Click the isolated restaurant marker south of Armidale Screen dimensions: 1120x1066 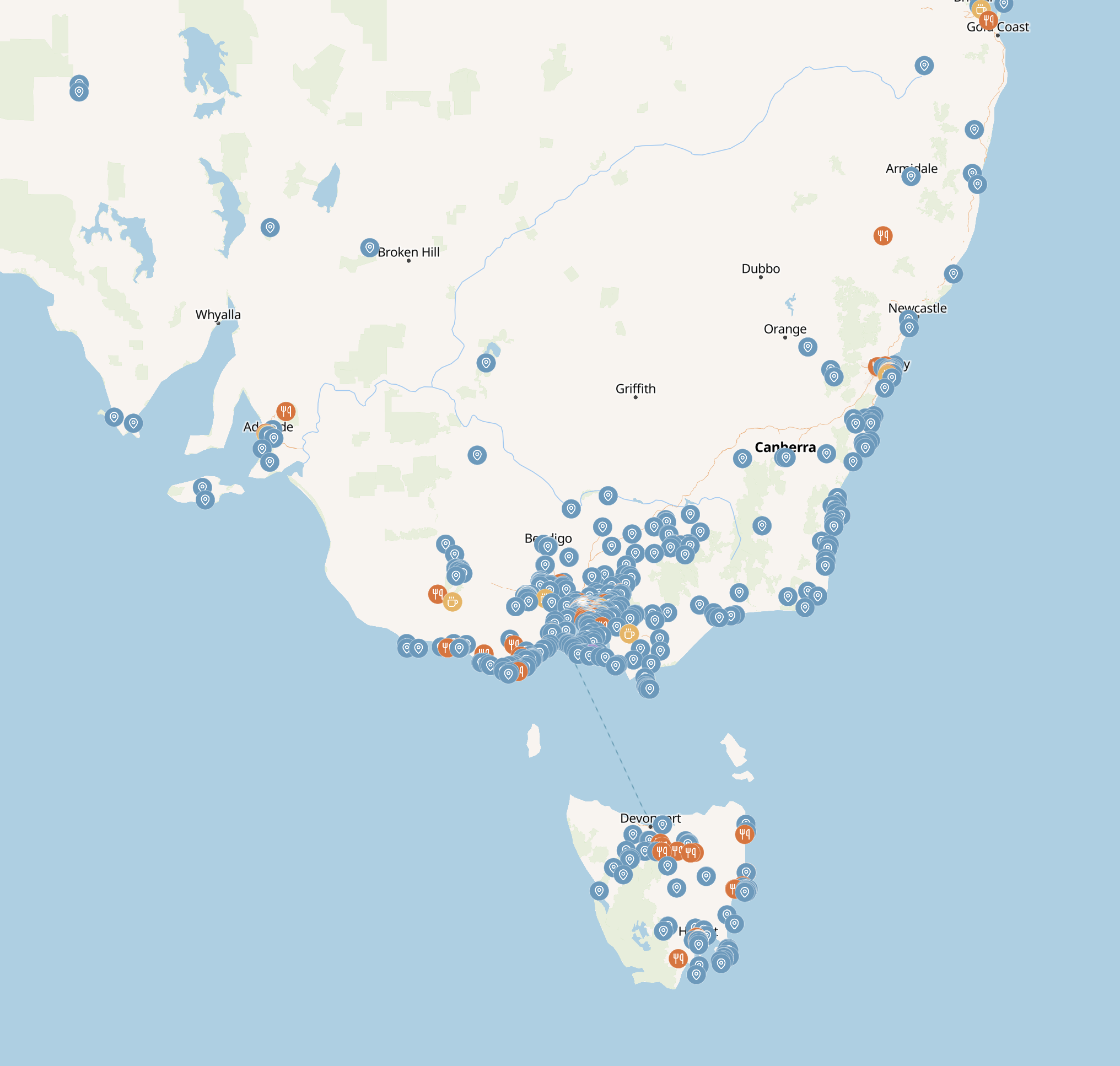(882, 235)
